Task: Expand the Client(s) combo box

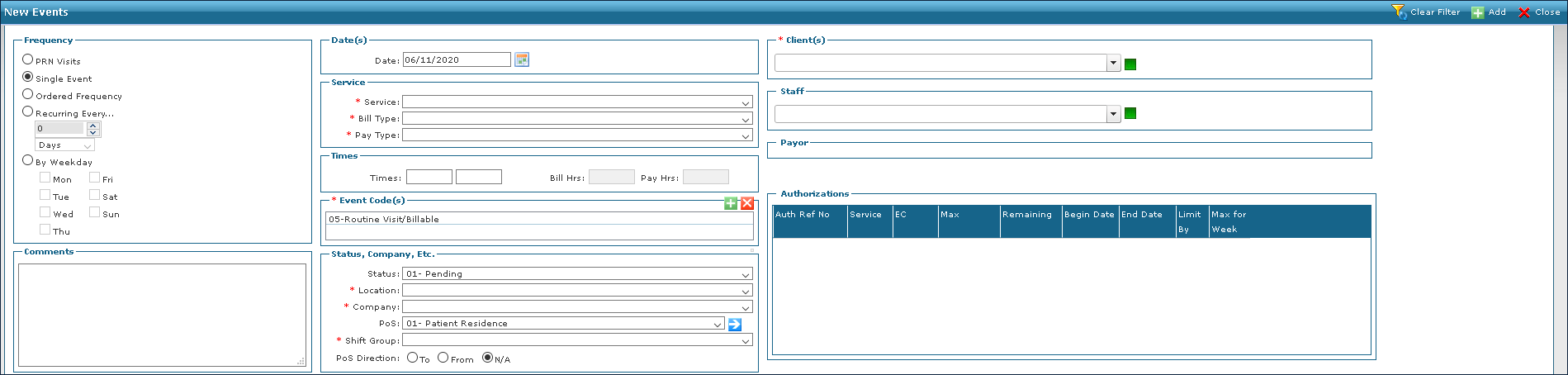Action: [x=1113, y=64]
